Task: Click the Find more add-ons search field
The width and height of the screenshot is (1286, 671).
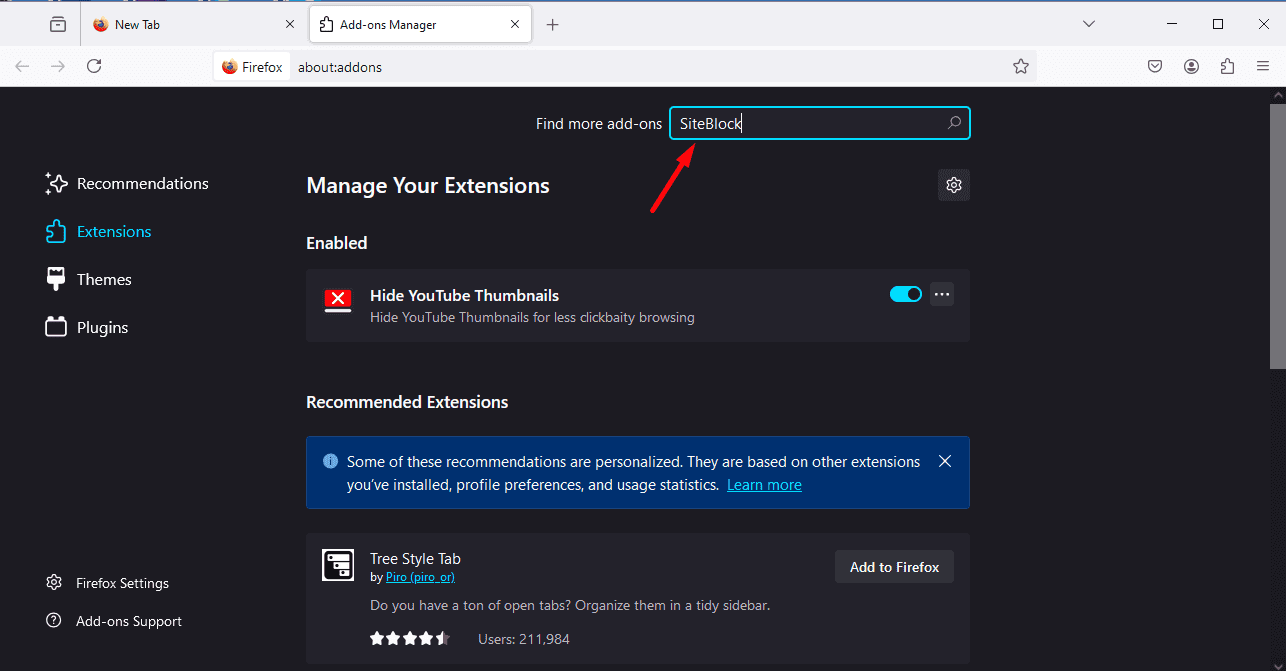Action: [x=820, y=123]
